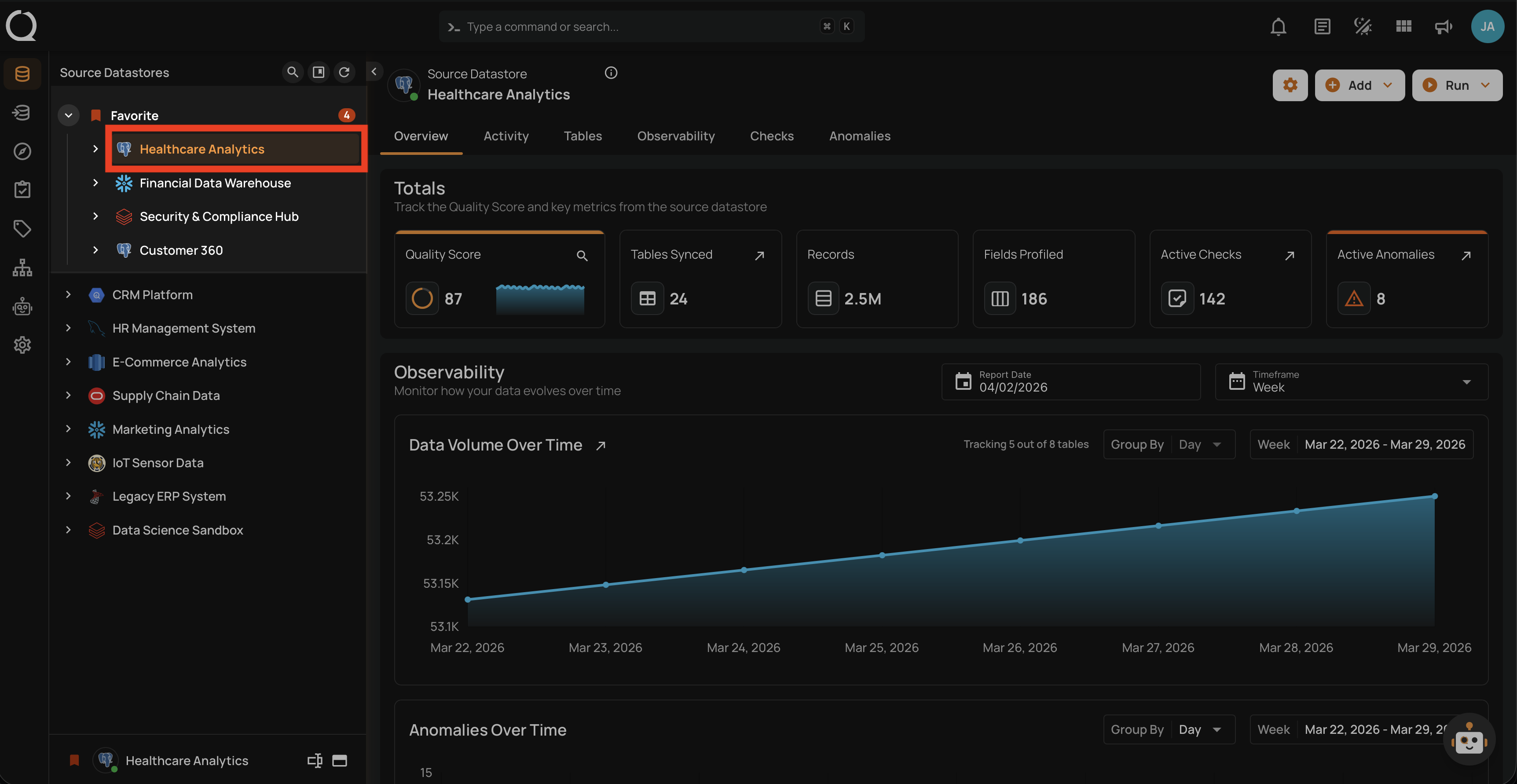Click the Explore compass icon in sidebar
Viewport: 1517px width, 784px height.
[x=22, y=151]
